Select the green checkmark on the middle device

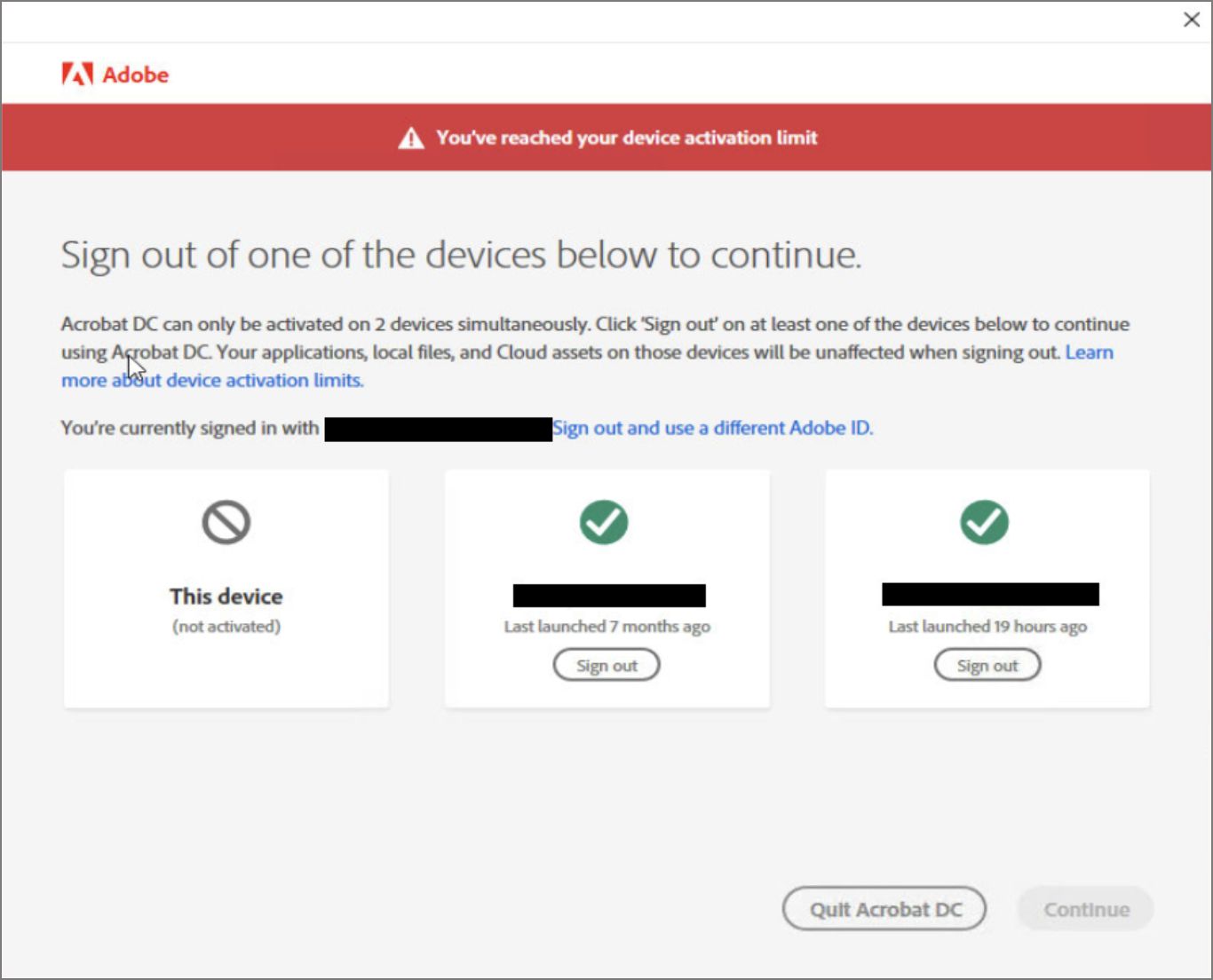coord(606,523)
